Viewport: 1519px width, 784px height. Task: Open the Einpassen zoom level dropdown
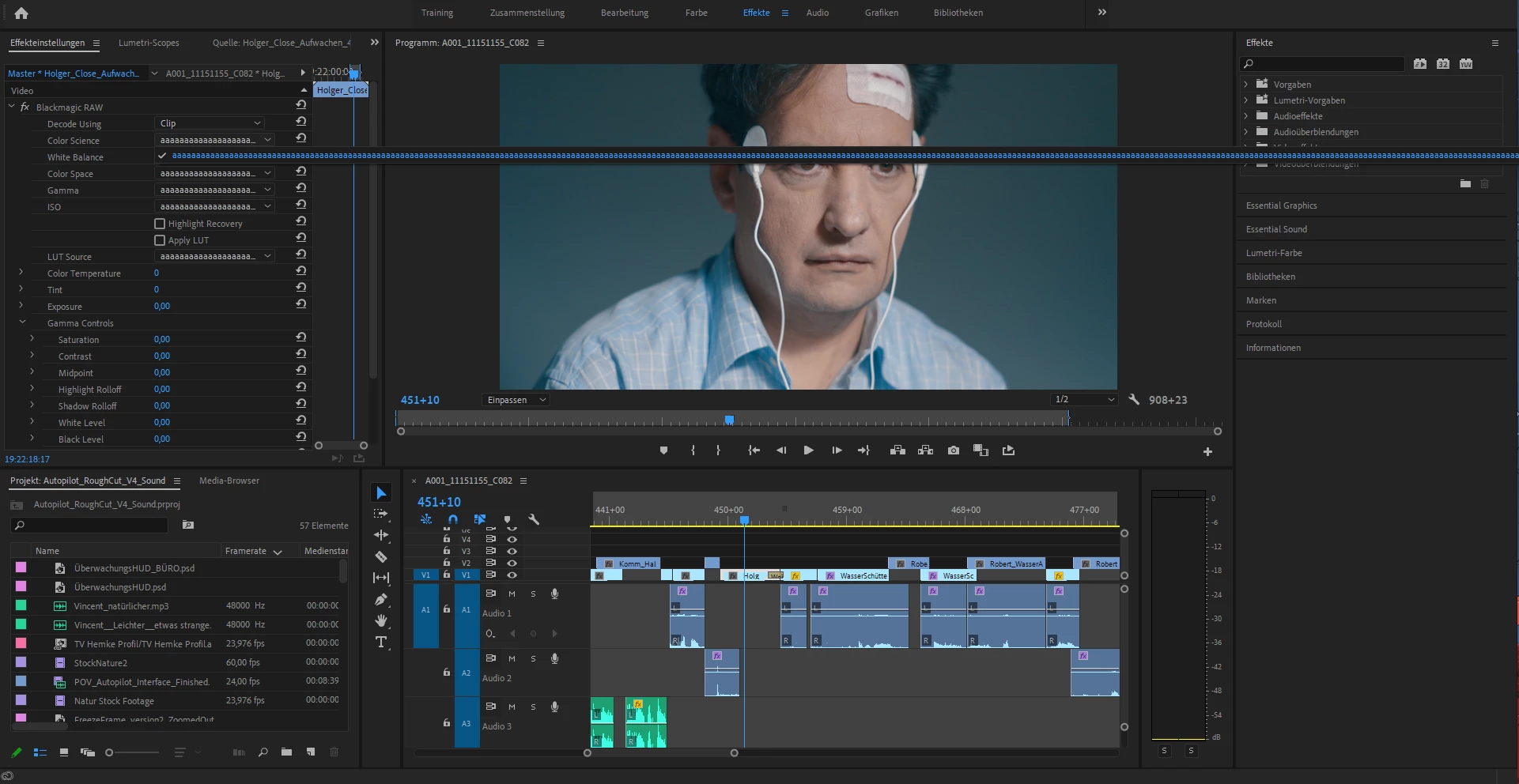click(x=516, y=400)
